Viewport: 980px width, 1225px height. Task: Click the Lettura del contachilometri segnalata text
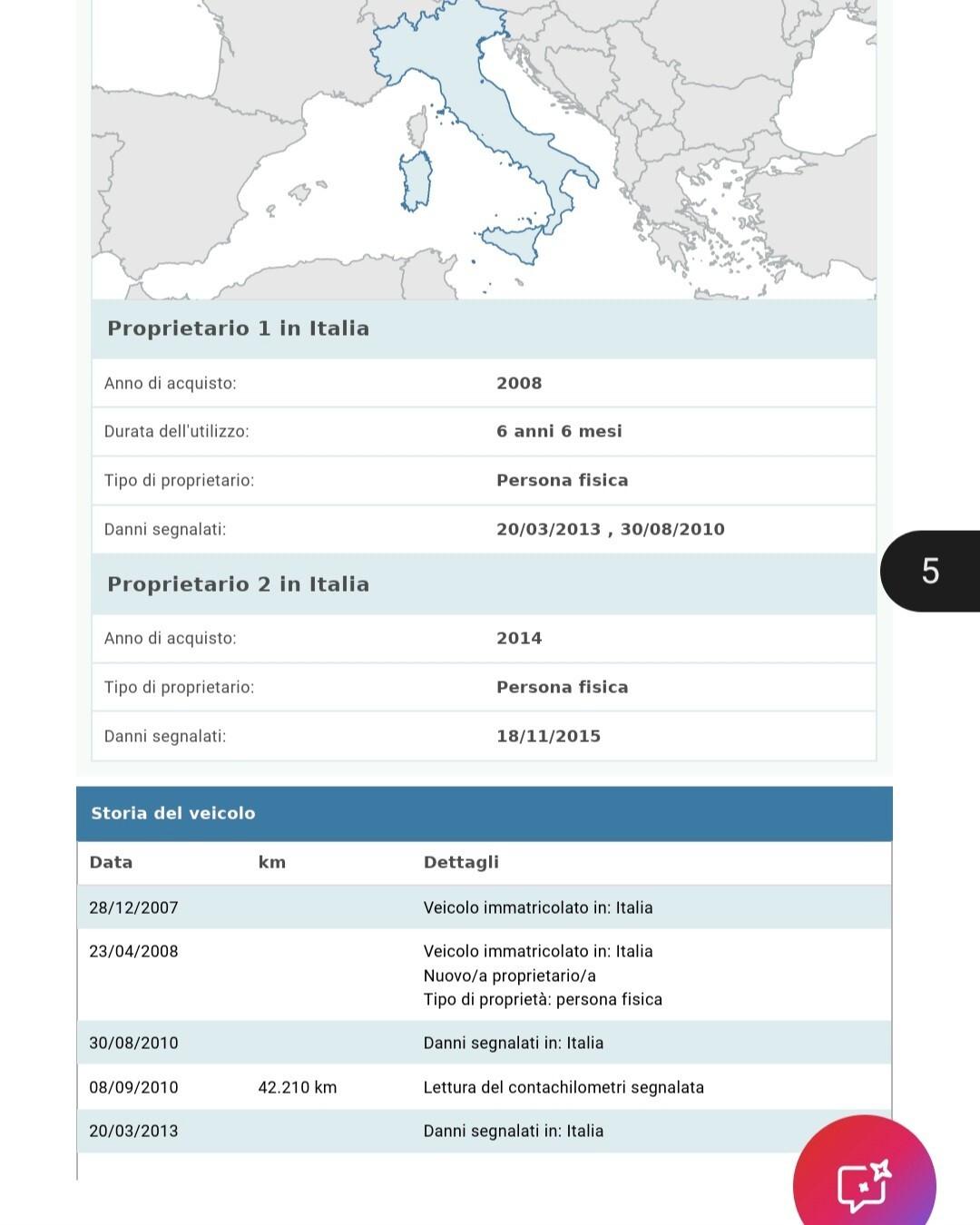point(563,1087)
